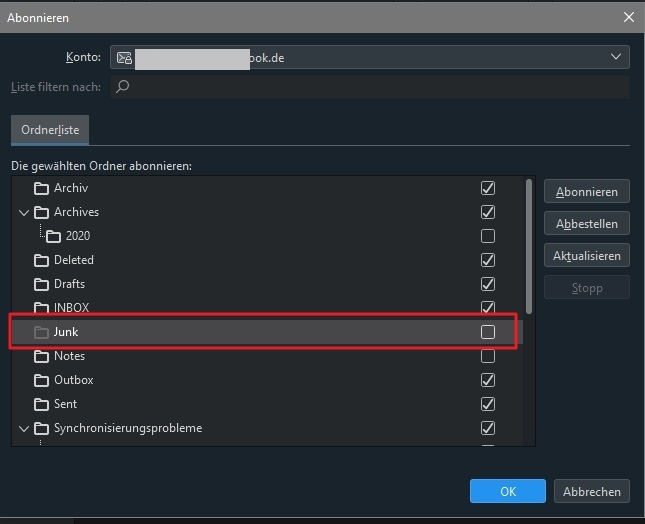This screenshot has width=645, height=524.
Task: Collapse the Archives folder tree
Action: (24, 212)
